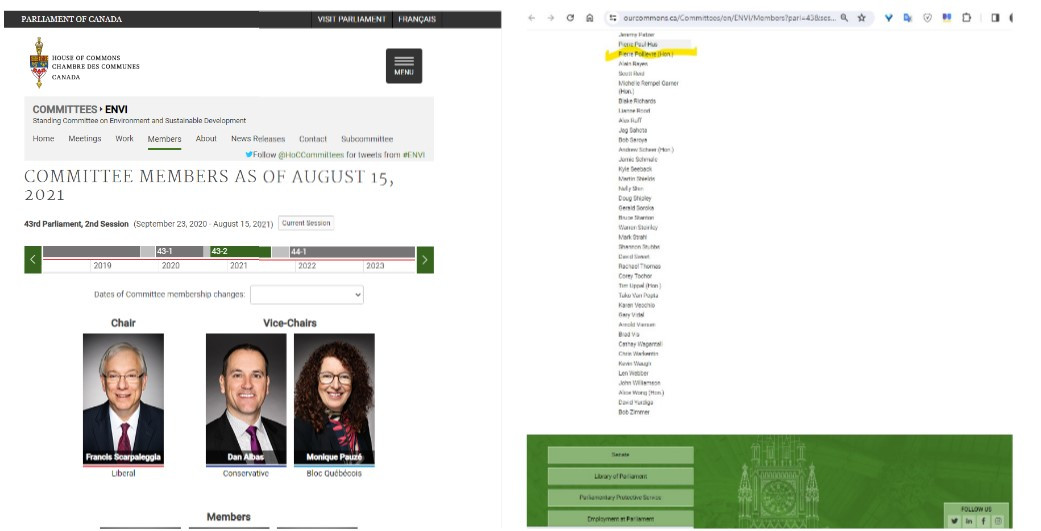Bookmark this page with the star icon
Viewport: 1041px width, 531px height.
[861, 18]
